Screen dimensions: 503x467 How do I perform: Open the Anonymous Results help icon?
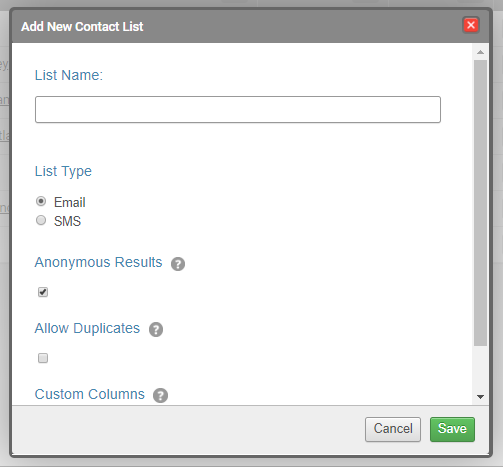[x=178, y=264]
